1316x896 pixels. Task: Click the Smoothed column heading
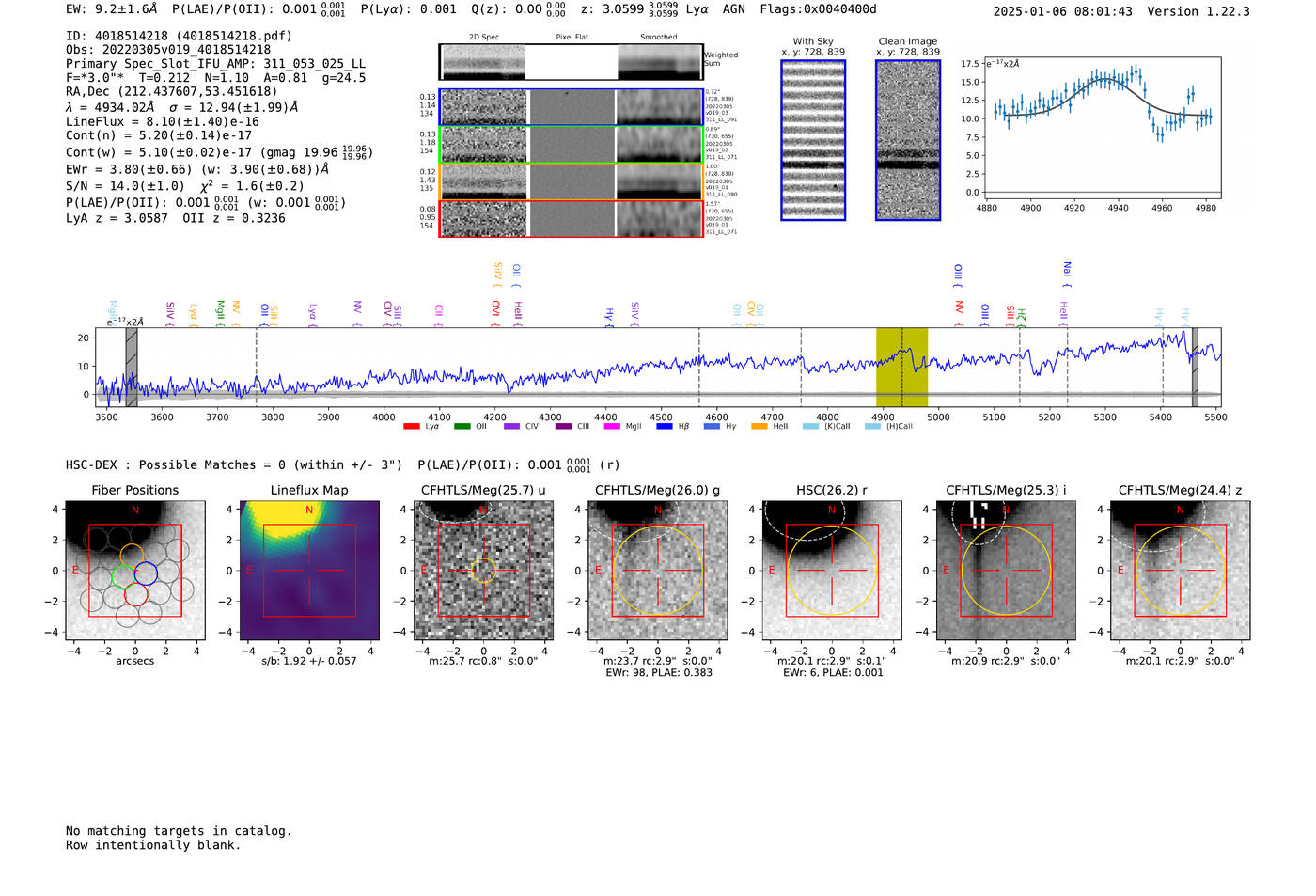click(659, 37)
